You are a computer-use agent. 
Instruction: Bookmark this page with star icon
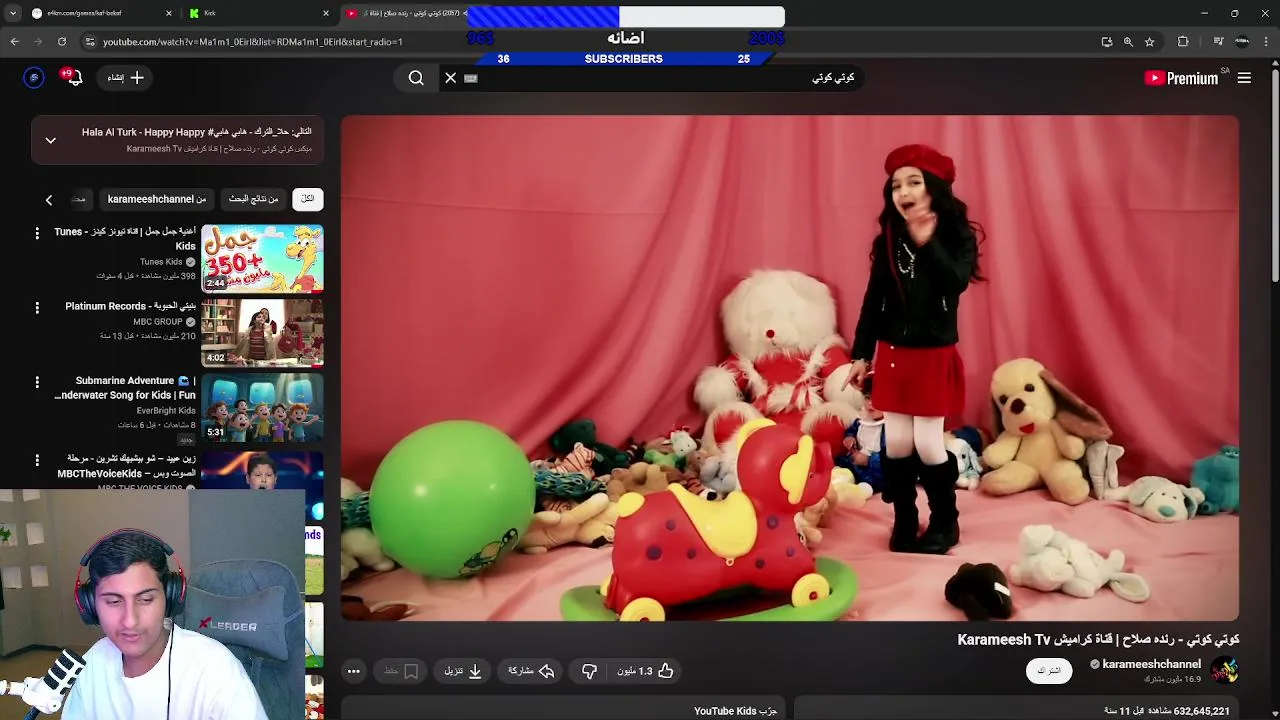coord(1150,42)
